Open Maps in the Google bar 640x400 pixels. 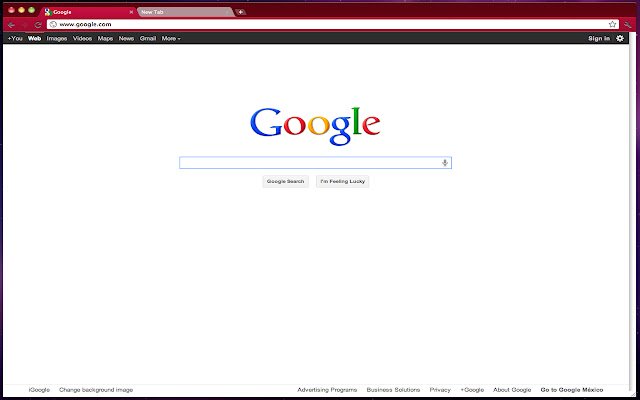(x=105, y=38)
